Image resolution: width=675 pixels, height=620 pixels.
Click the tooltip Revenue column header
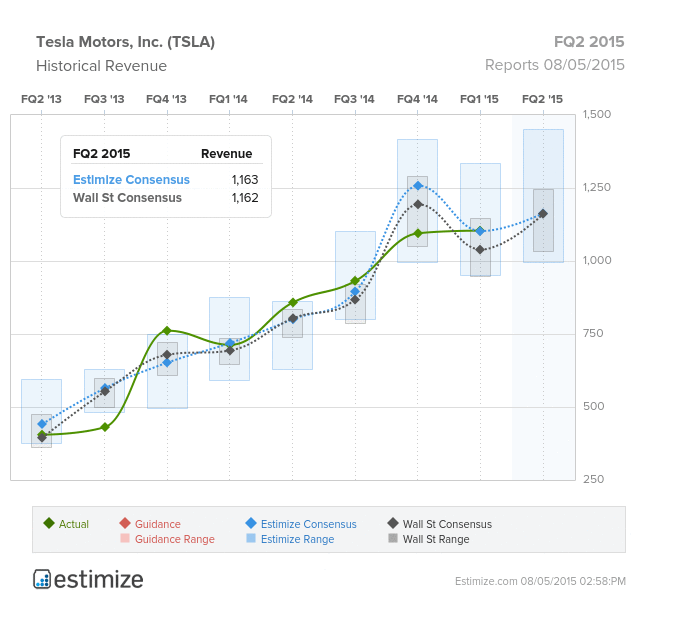coord(226,154)
